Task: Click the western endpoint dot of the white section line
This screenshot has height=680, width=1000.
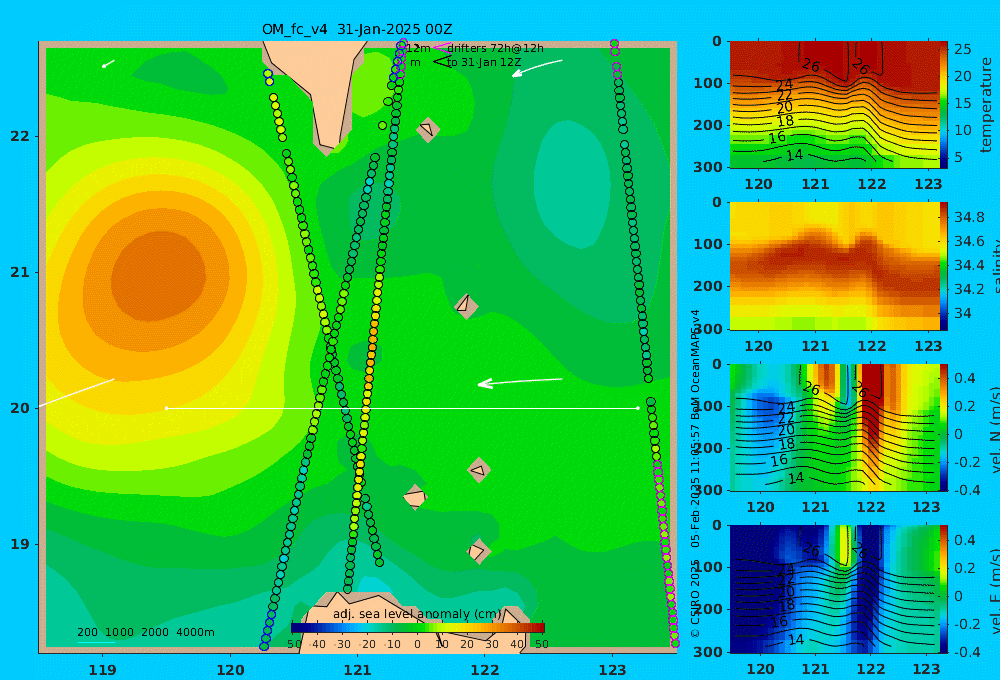Action: click(166, 408)
